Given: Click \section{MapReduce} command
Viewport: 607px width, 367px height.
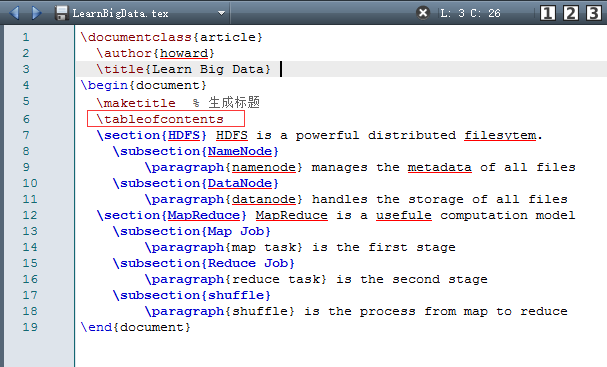Looking at the screenshot, I should (x=171, y=215).
